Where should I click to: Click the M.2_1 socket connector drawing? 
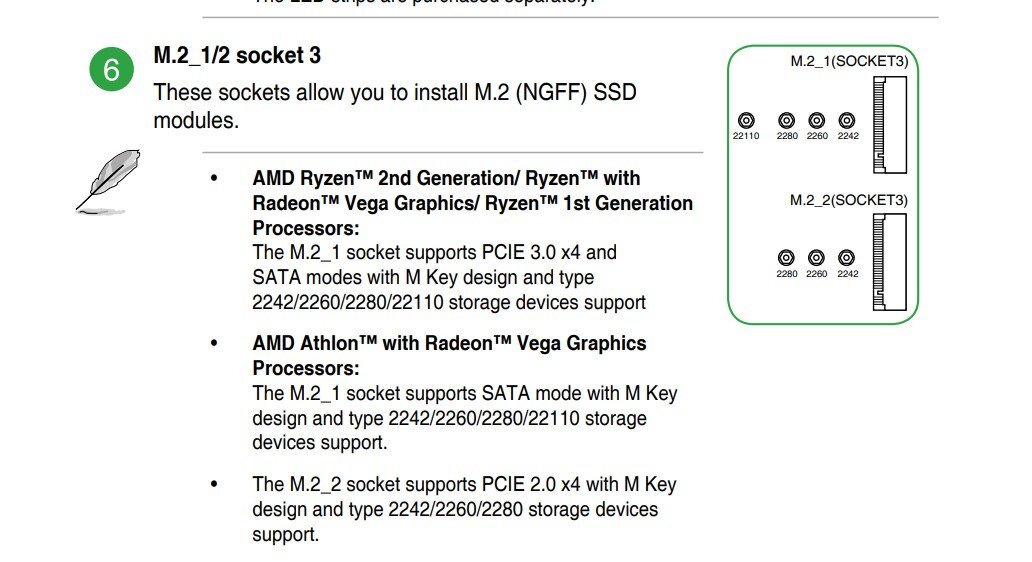point(890,124)
